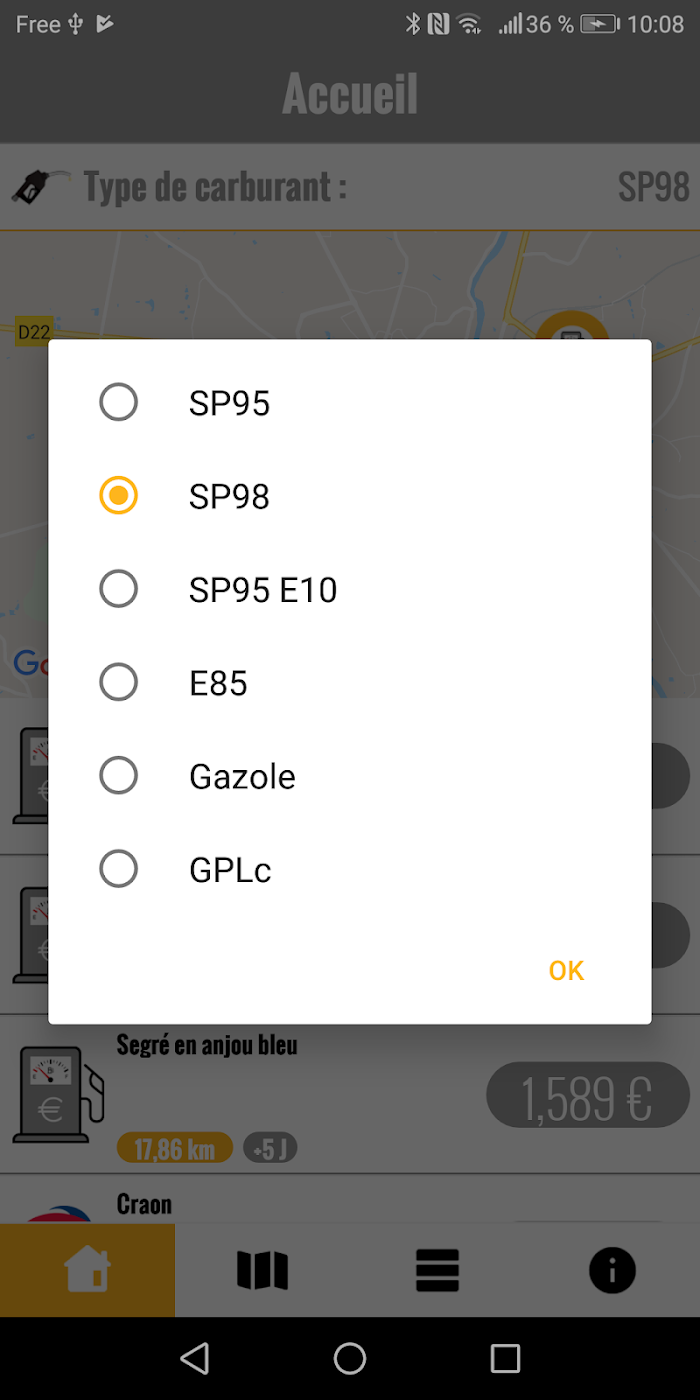Tap Android home circle button
This screenshot has height=1400, width=700.
point(350,1358)
